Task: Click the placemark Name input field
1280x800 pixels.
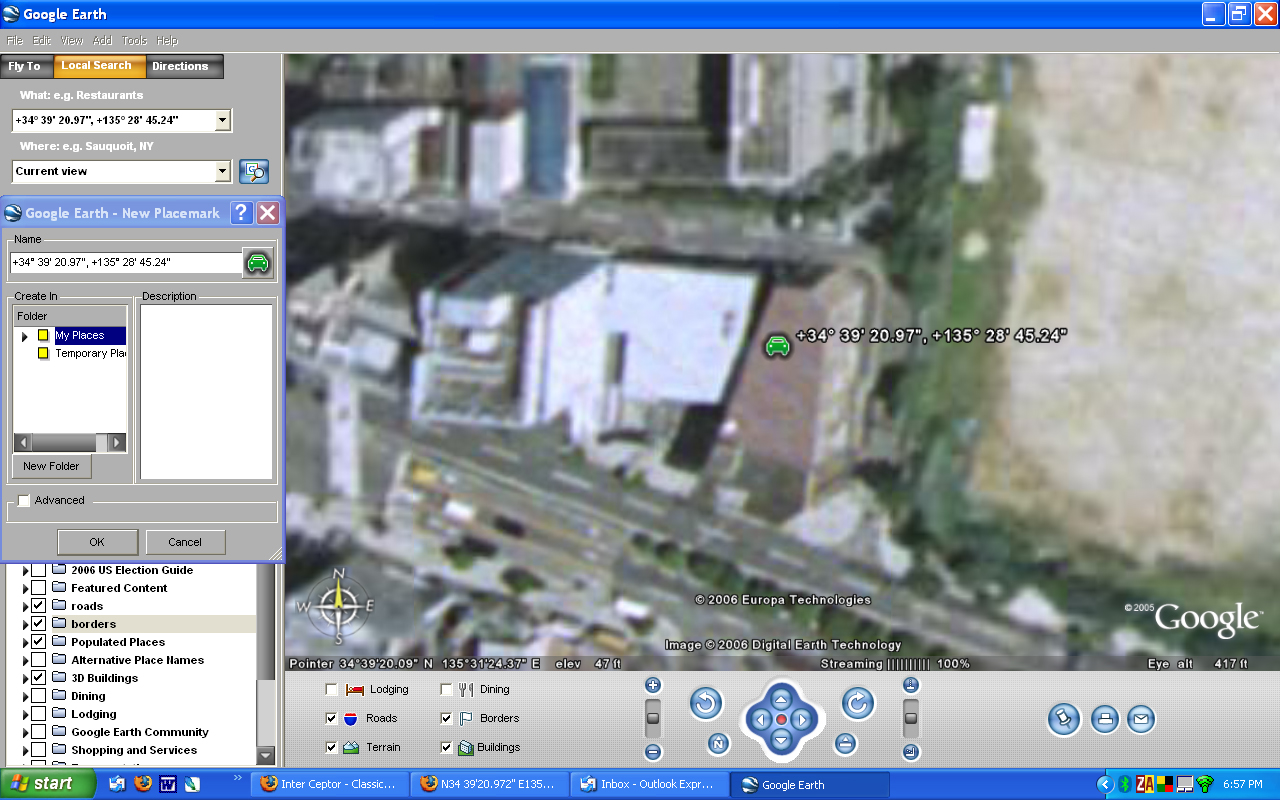Action: (126, 263)
